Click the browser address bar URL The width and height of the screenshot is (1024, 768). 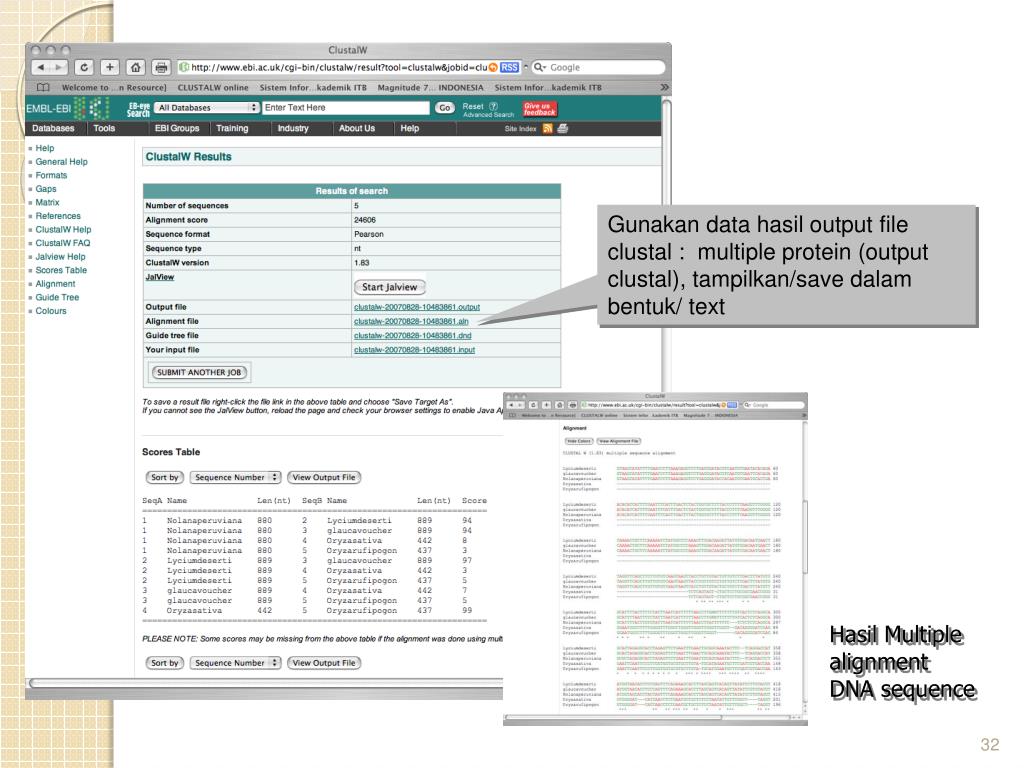pyautogui.click(x=339, y=67)
